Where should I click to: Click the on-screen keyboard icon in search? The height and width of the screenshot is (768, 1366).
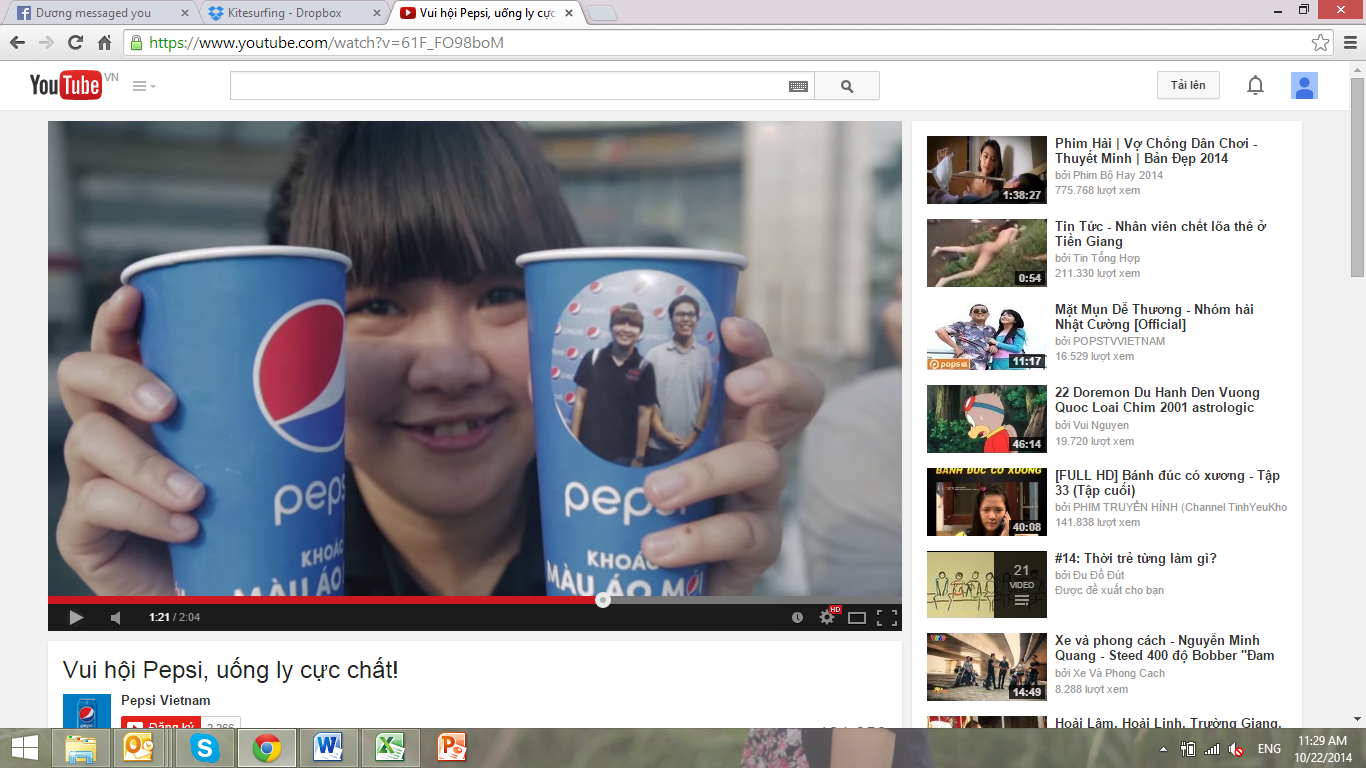tap(798, 86)
